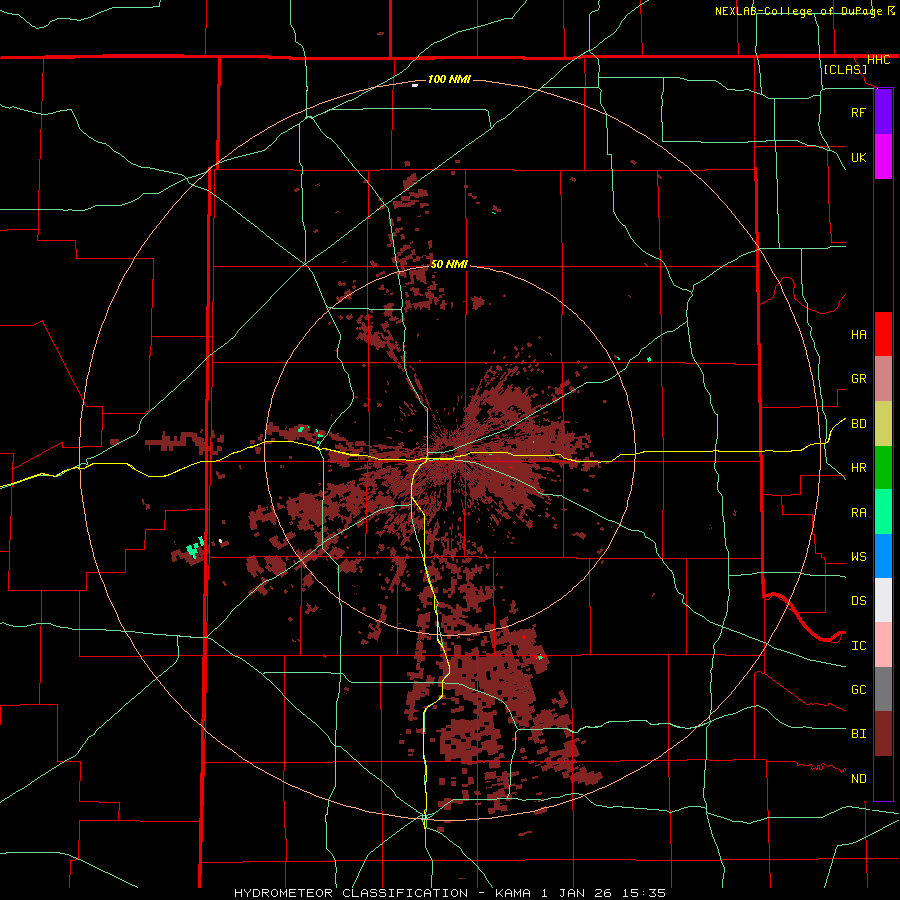Click the 100 NMI range ring label
The image size is (900, 900).
tap(449, 79)
